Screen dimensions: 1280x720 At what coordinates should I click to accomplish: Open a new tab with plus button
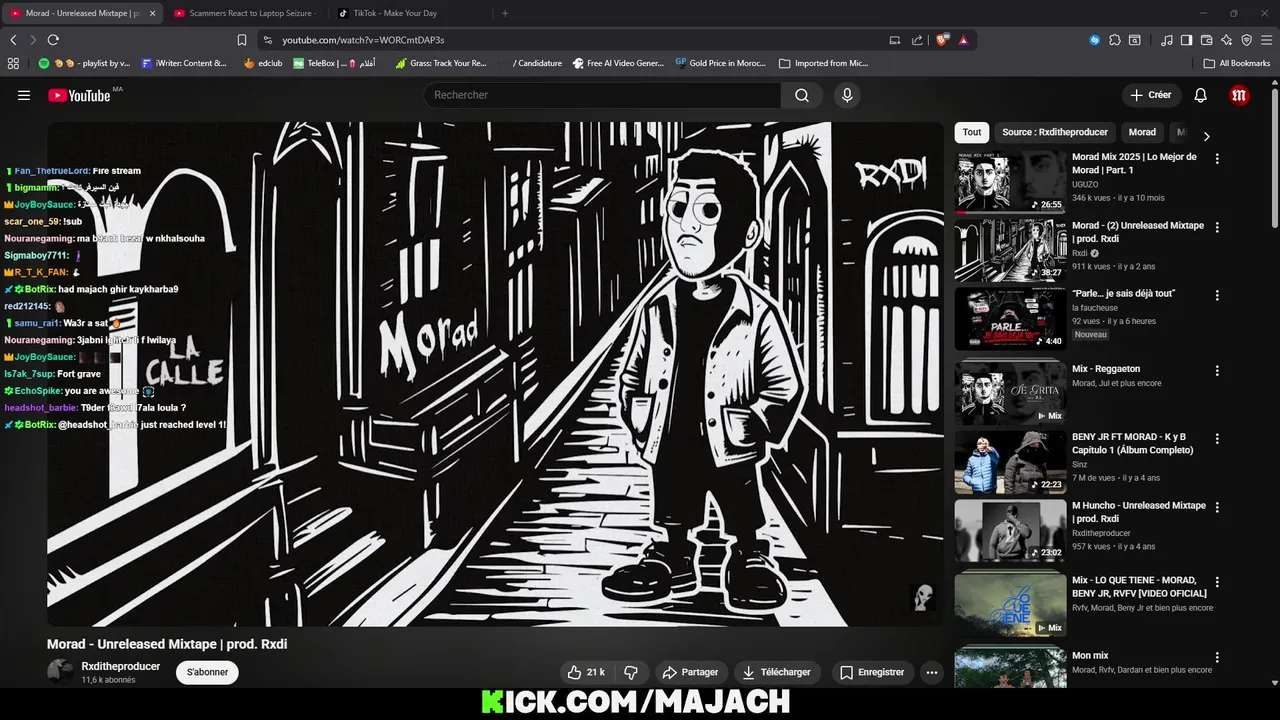click(x=505, y=13)
